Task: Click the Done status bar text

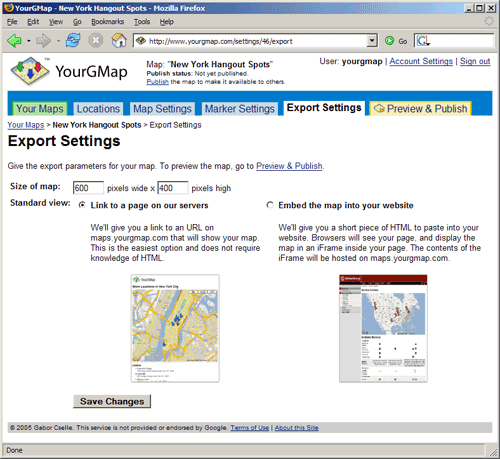Action: (14, 450)
